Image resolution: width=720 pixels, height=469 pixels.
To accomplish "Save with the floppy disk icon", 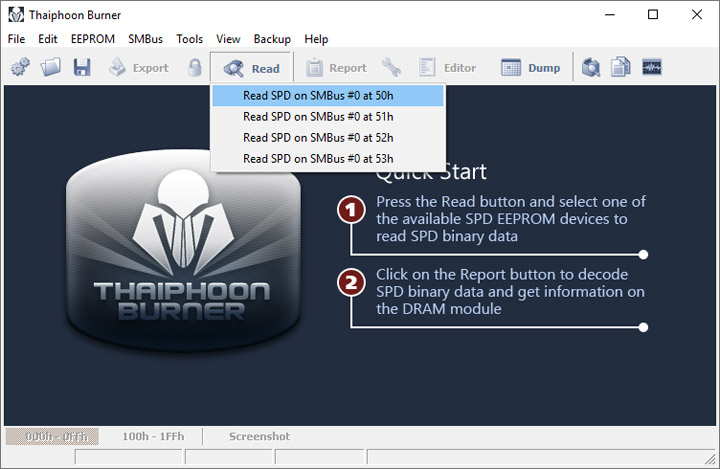I will pos(82,67).
